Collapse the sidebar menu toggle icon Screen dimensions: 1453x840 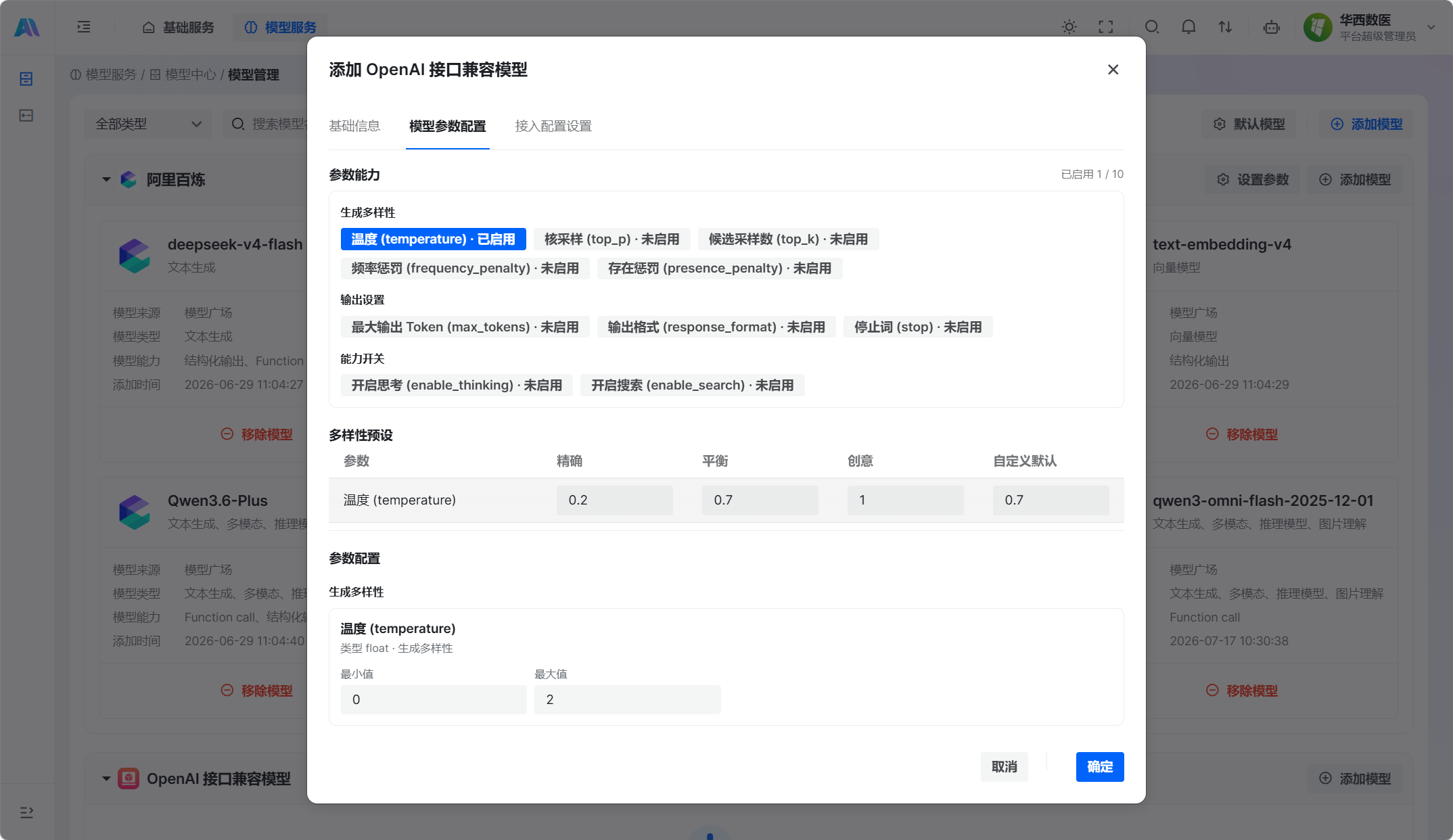coord(84,27)
